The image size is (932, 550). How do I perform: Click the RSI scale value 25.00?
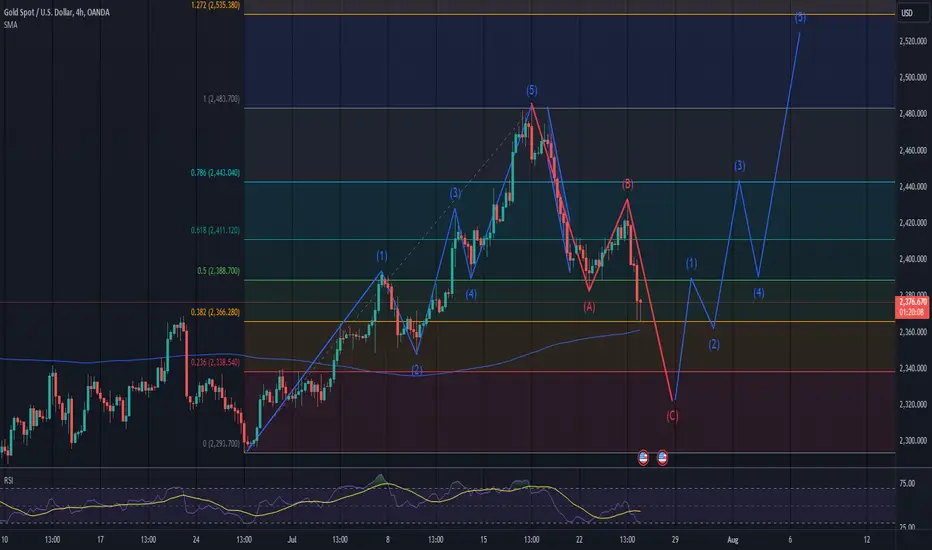907,527
